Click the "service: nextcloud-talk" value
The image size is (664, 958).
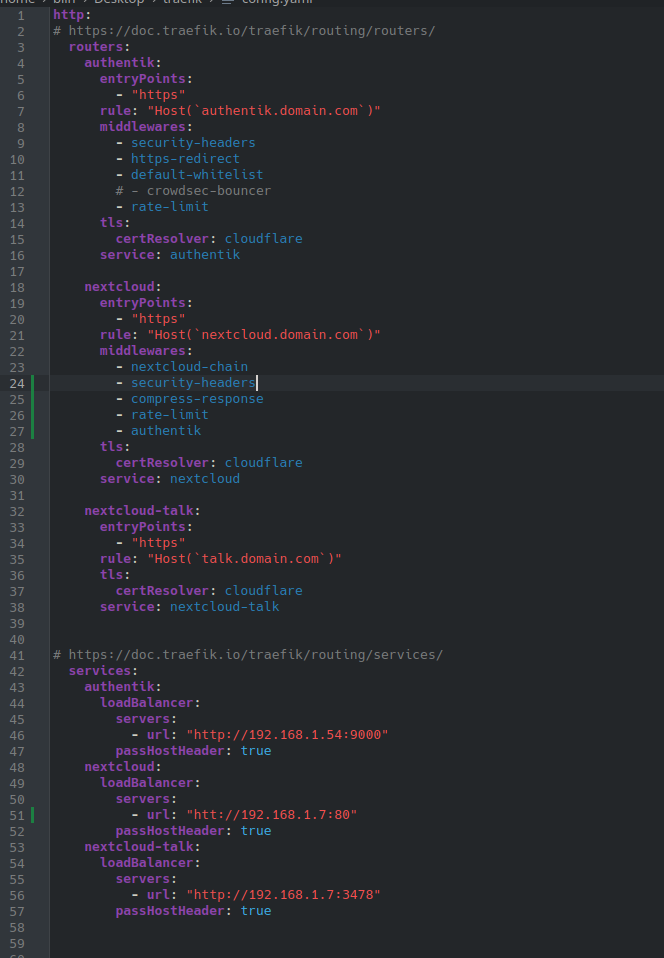coord(224,607)
